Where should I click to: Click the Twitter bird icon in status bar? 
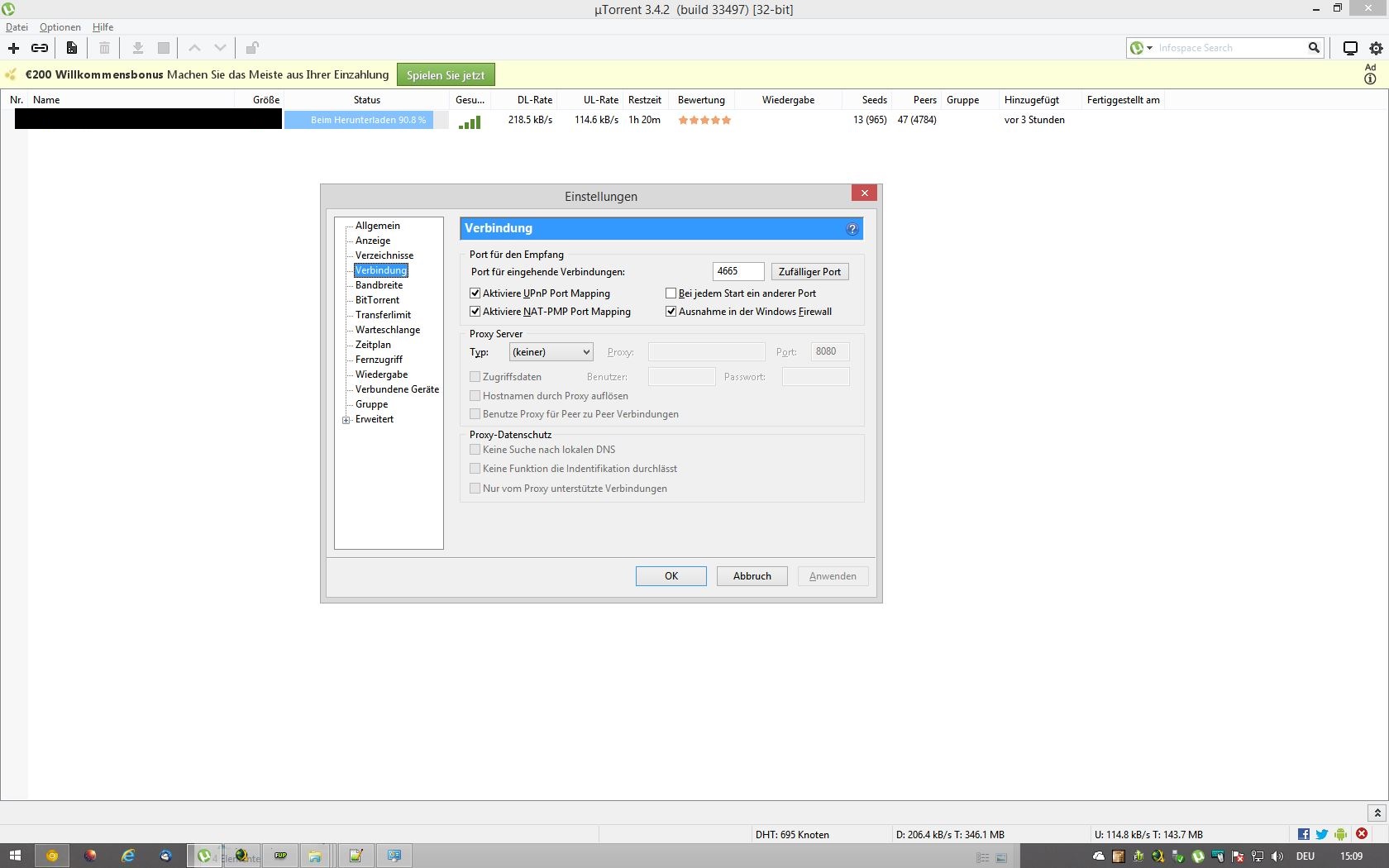click(1322, 834)
